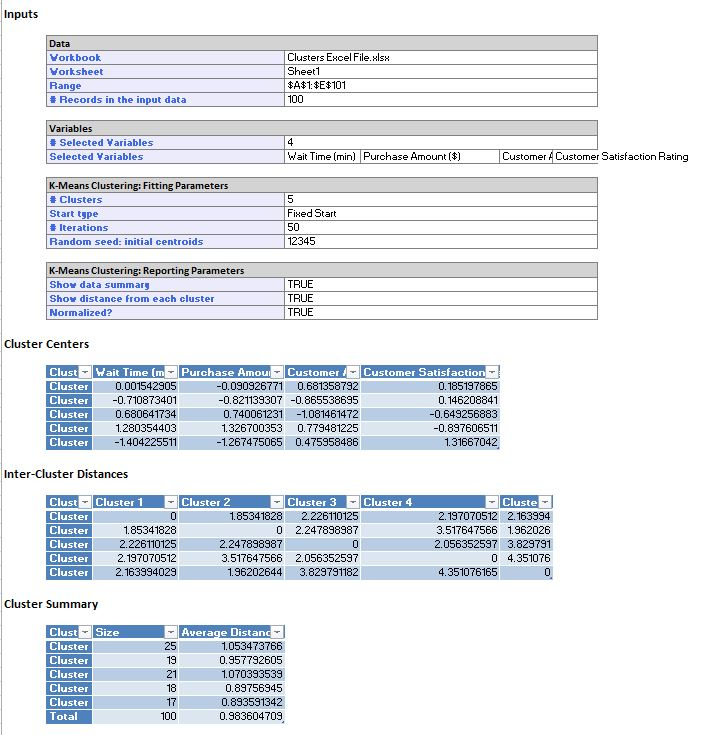The width and height of the screenshot is (726, 735).
Task: Select the cluster size cell 25
Action: click(x=135, y=646)
